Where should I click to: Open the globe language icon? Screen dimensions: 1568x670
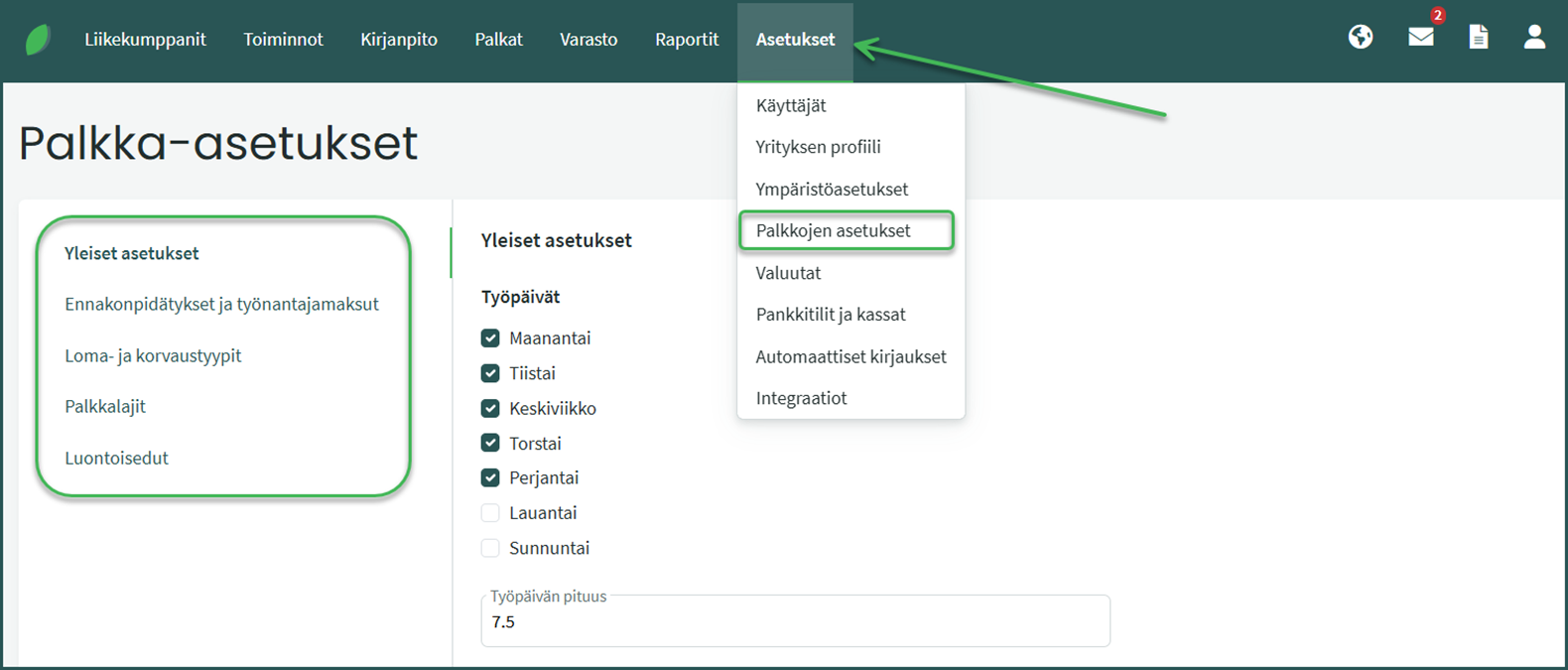[x=1361, y=38]
